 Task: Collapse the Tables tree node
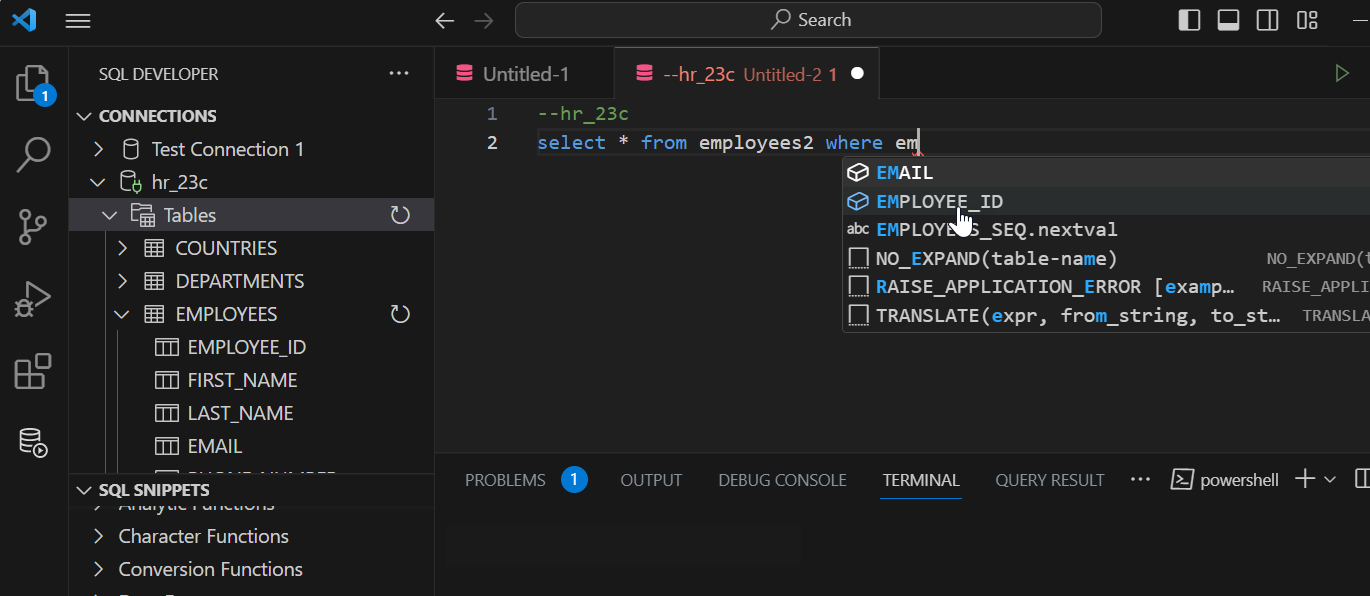point(110,214)
